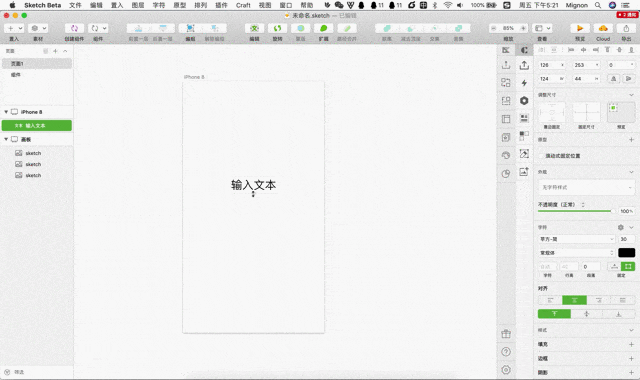640x380 pixels.
Task: Click the flip horizontal icon in inspector
Action: 613,79
